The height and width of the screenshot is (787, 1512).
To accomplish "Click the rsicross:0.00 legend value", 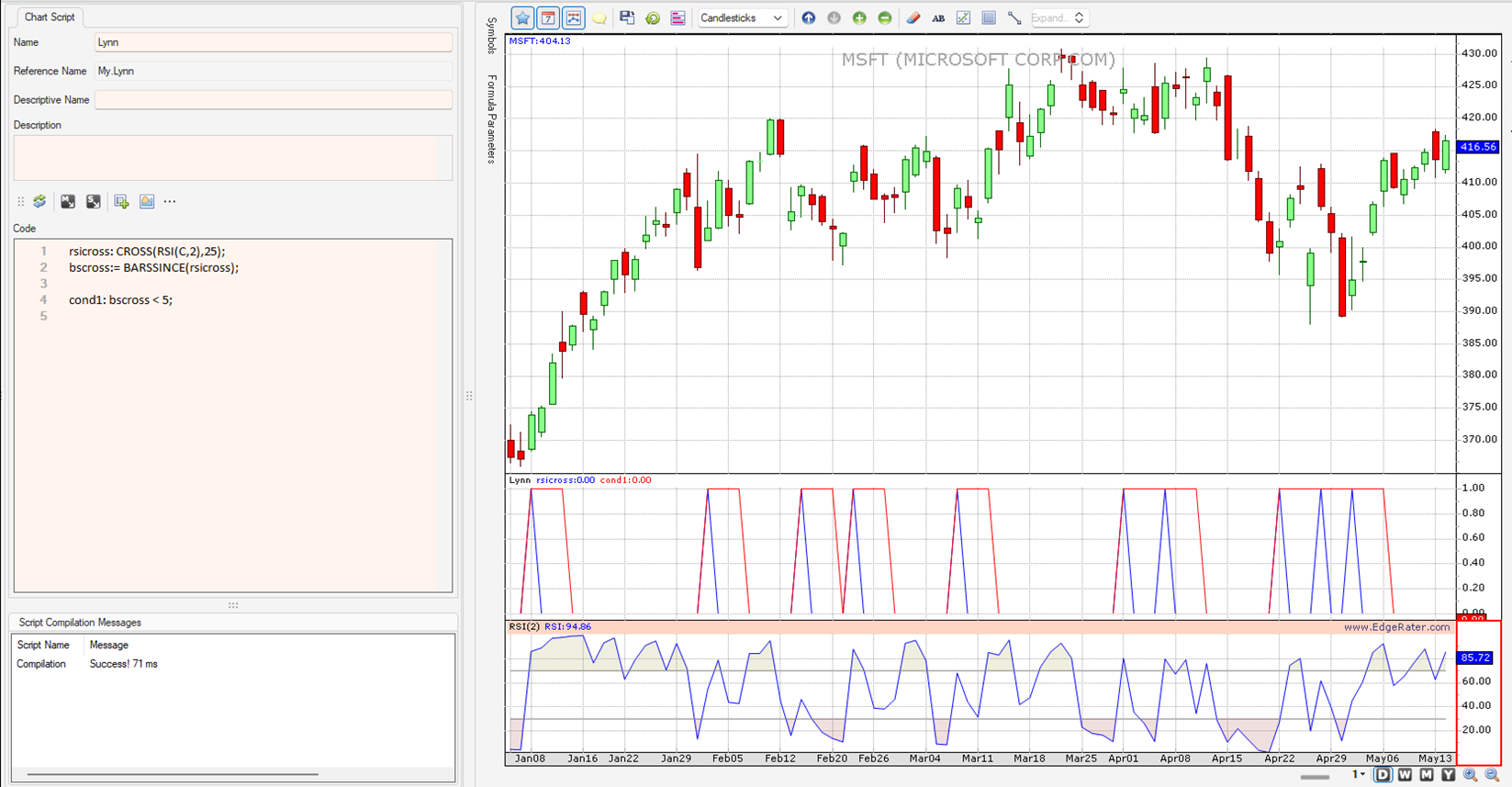I will coord(566,480).
